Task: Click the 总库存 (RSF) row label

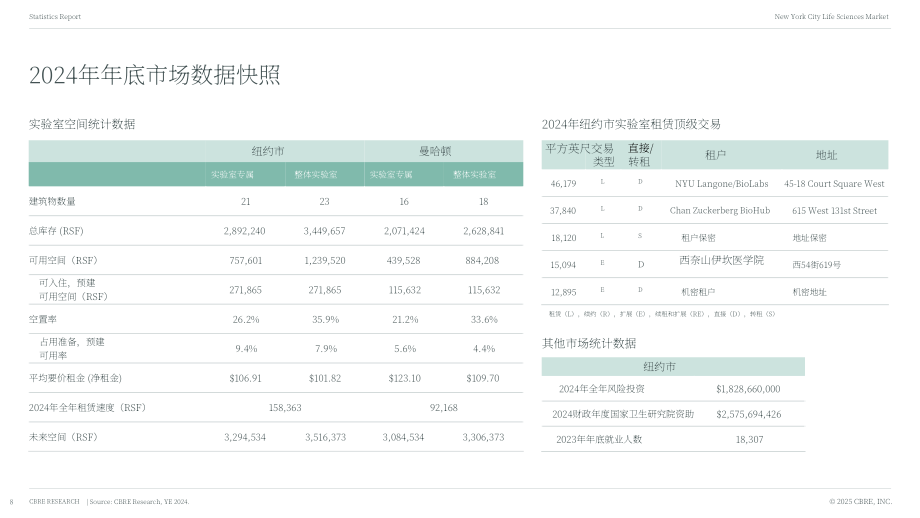Action: click(56, 231)
